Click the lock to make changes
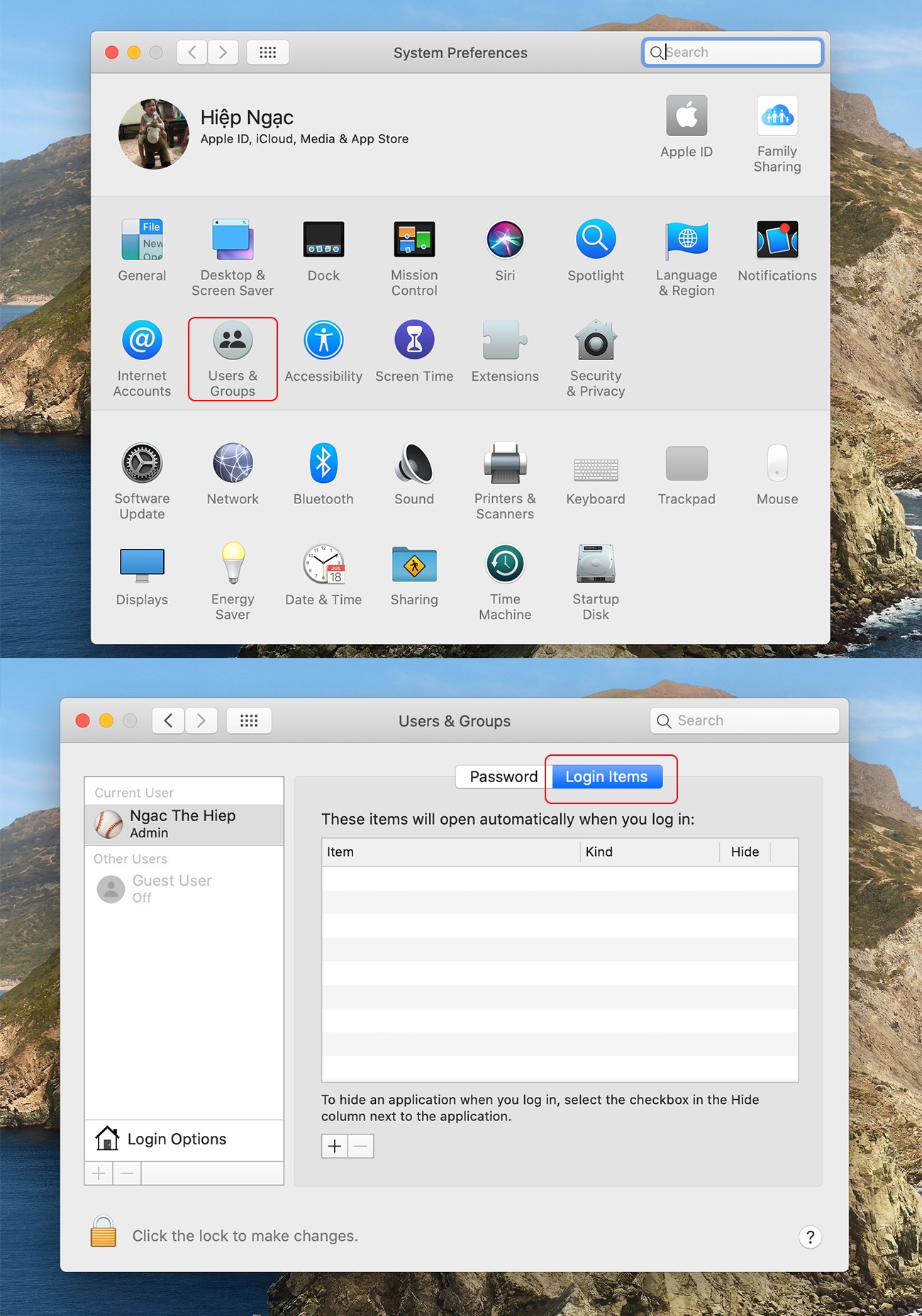This screenshot has height=1316, width=922. (x=104, y=1232)
